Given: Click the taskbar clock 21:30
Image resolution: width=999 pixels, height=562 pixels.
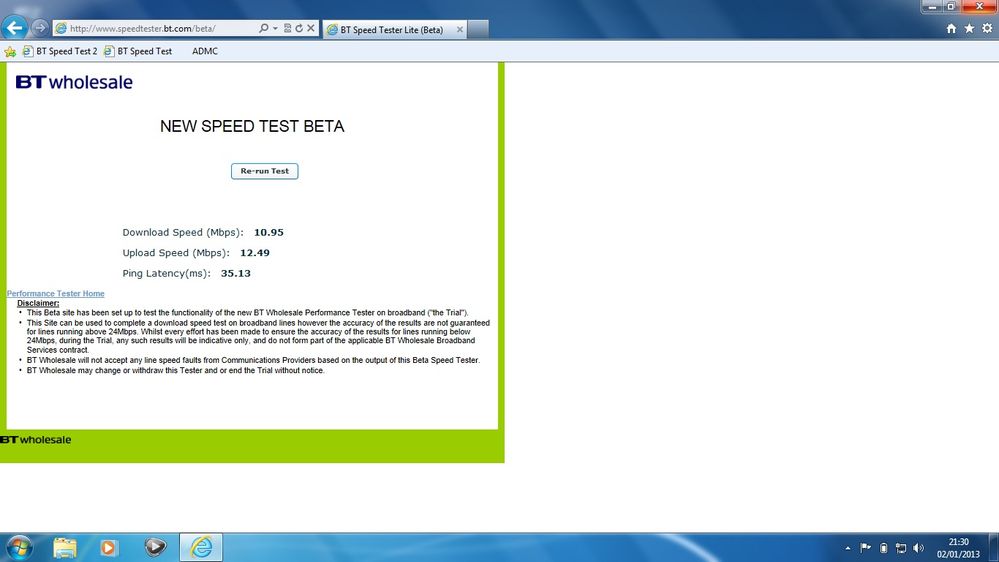Looking at the screenshot, I should [958, 548].
